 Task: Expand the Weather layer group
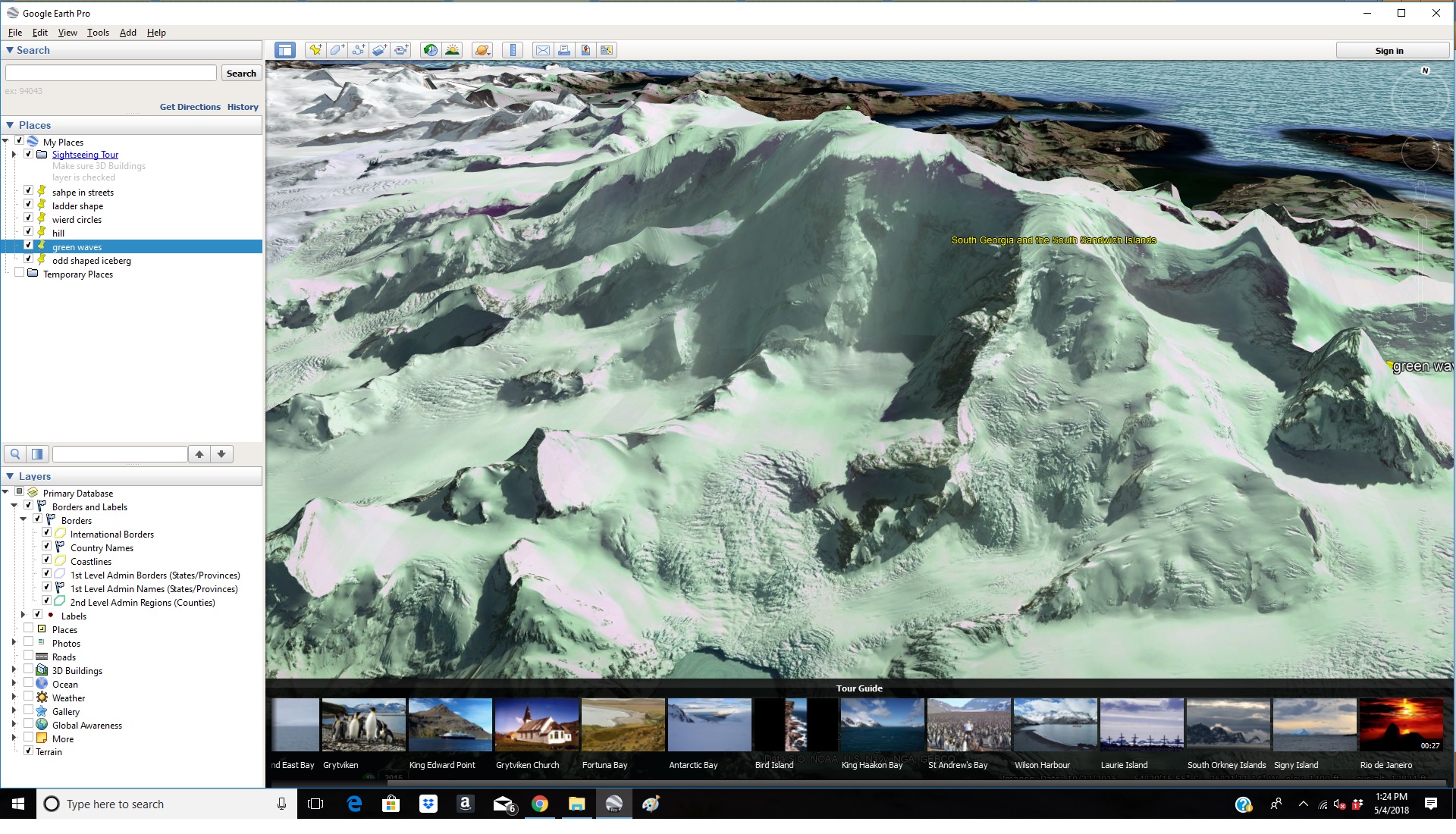tap(14, 697)
